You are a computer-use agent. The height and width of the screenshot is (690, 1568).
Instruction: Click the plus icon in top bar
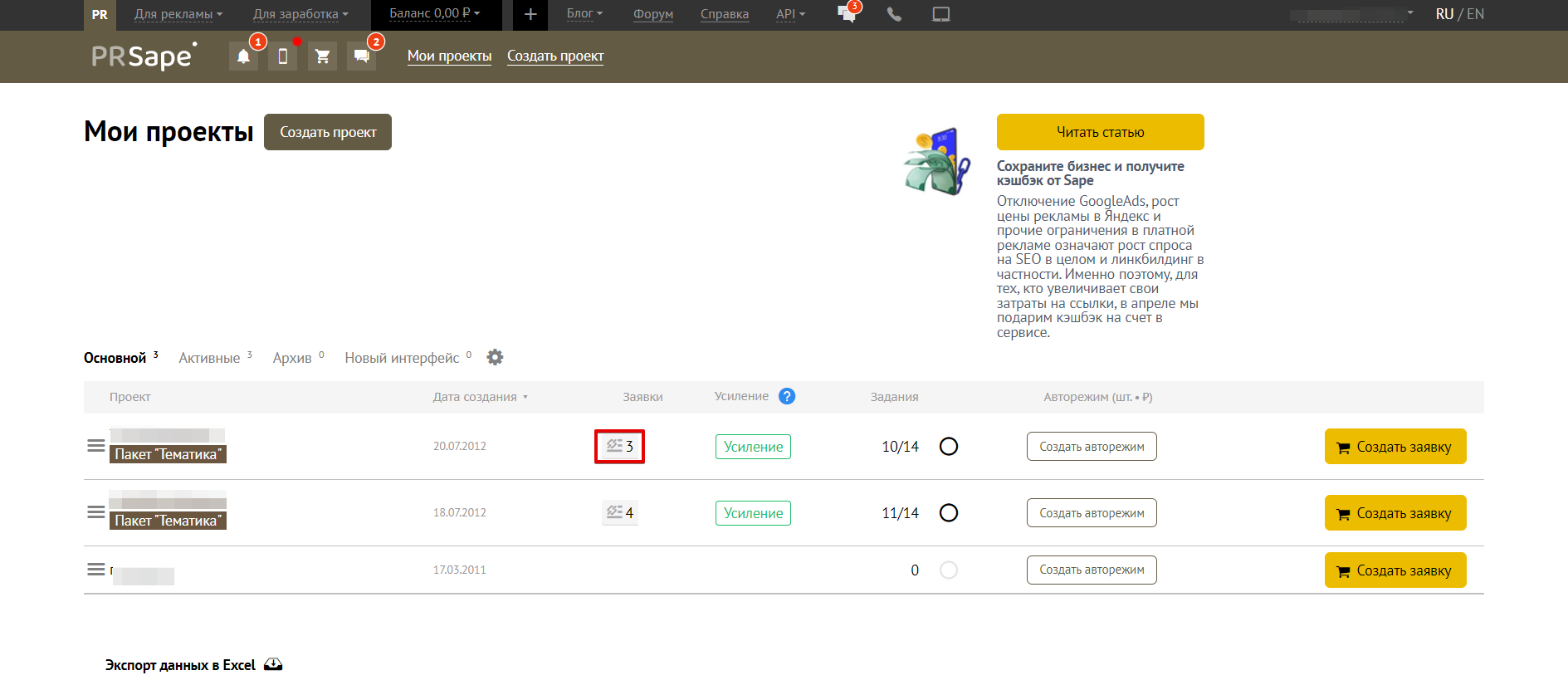[x=530, y=14]
